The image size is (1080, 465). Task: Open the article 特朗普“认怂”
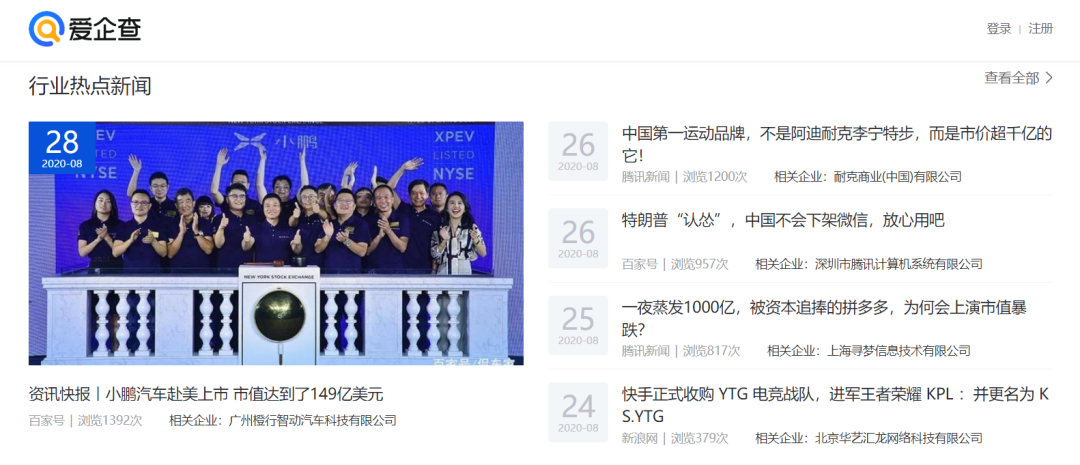click(x=783, y=220)
